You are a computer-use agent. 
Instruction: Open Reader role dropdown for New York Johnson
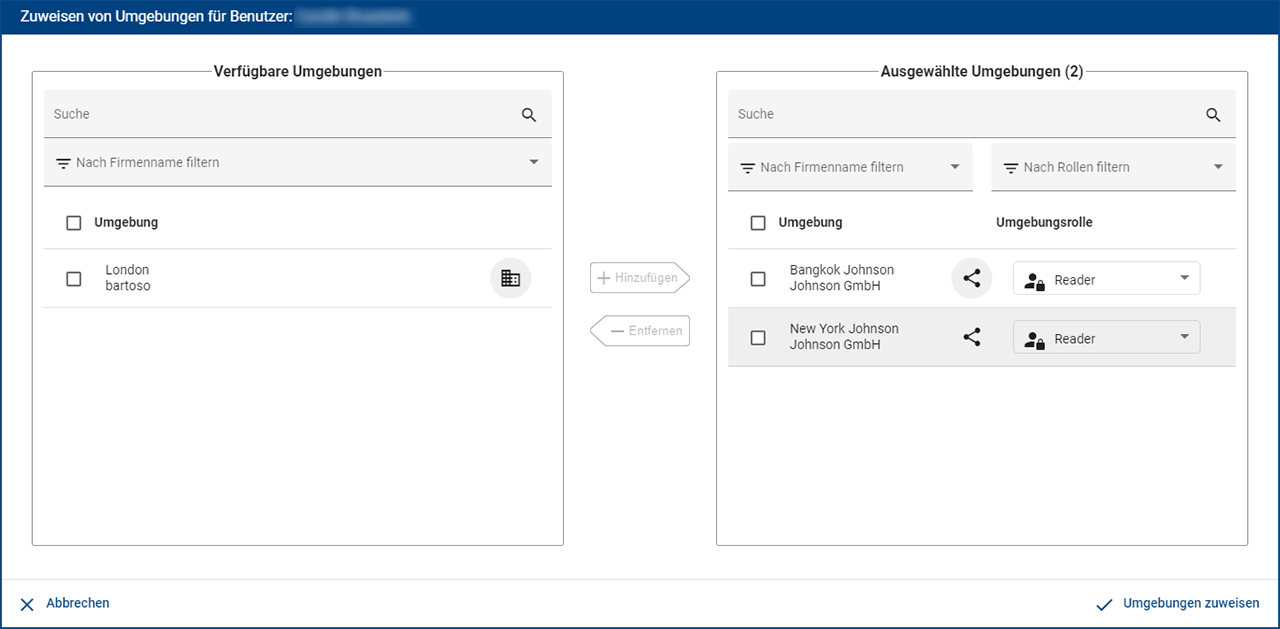[1106, 339]
